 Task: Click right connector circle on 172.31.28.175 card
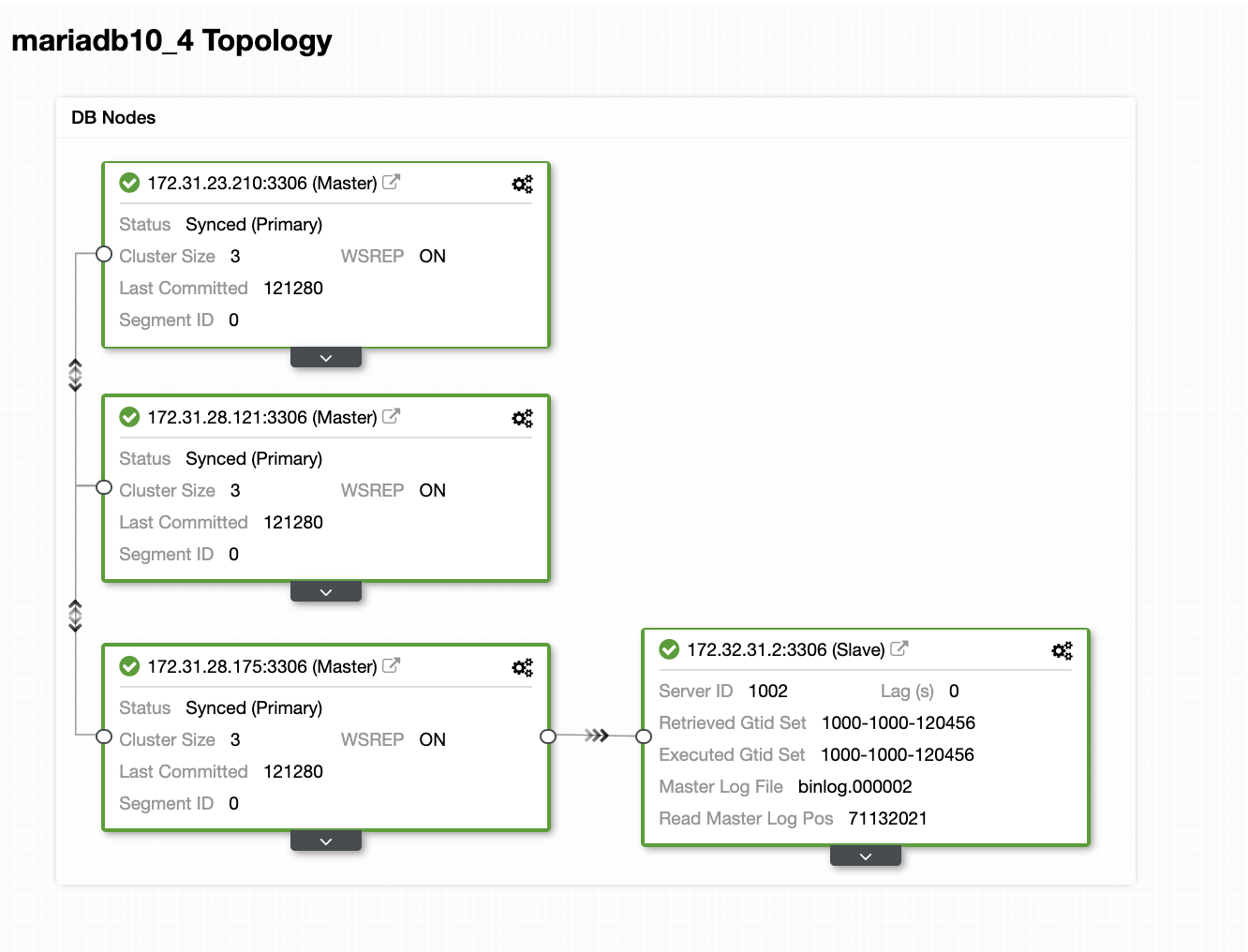point(548,736)
